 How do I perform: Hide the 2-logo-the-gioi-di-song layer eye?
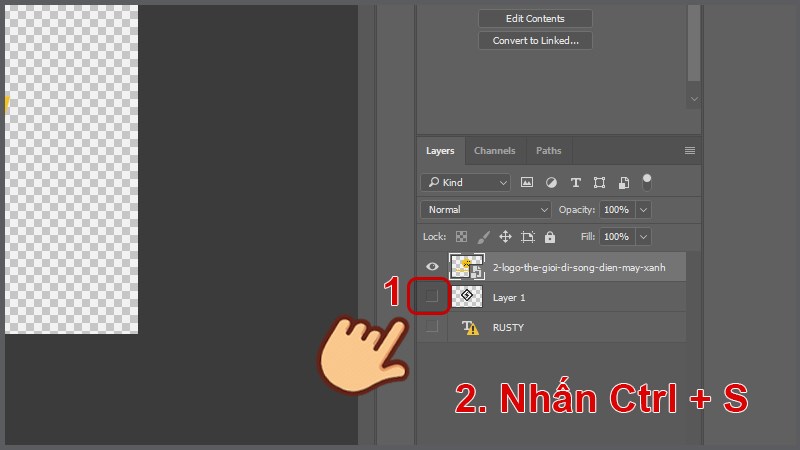(432, 266)
